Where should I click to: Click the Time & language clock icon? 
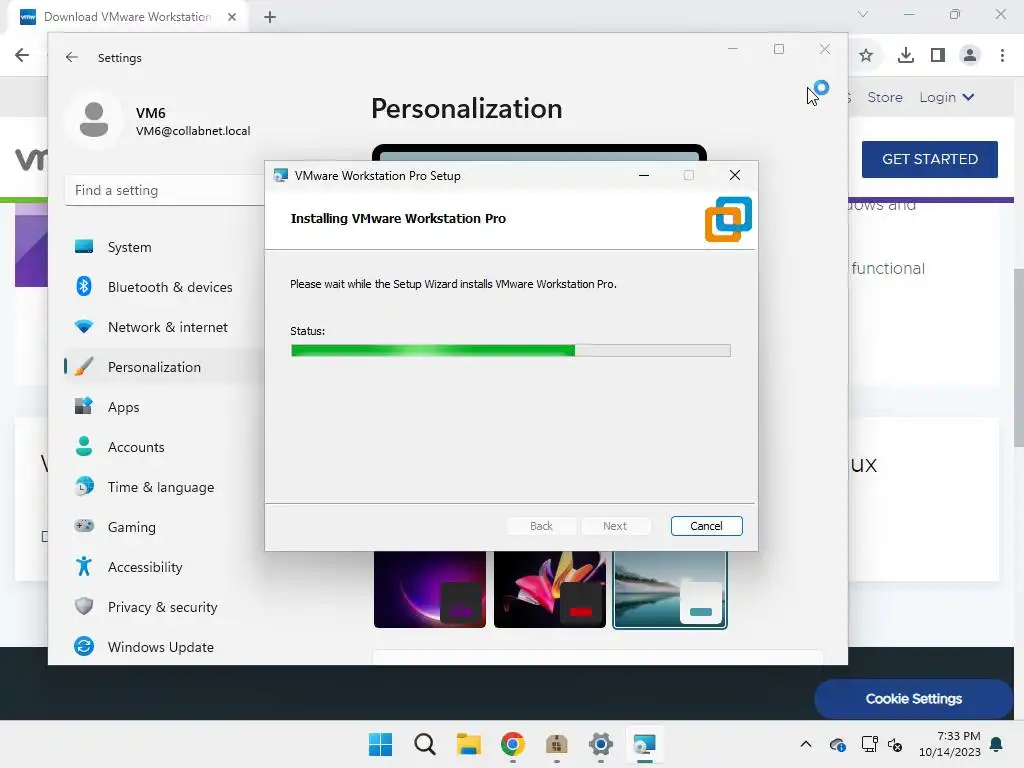pyautogui.click(x=84, y=487)
